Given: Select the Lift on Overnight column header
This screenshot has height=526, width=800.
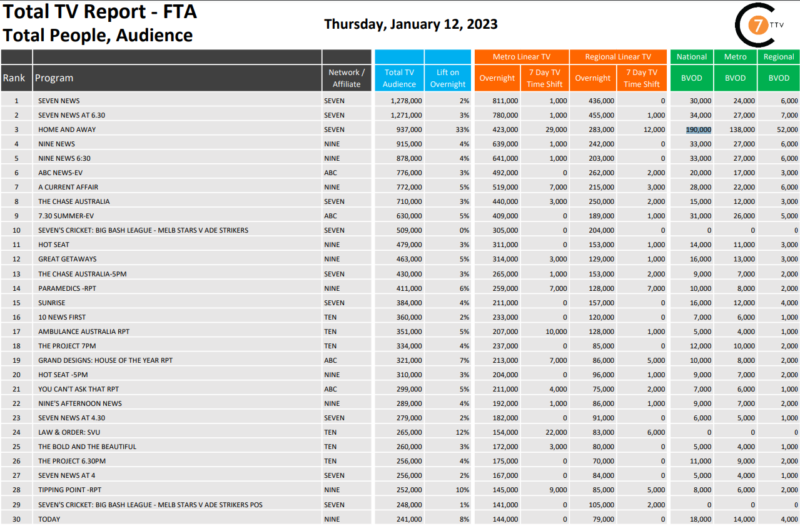Looking at the screenshot, I should point(447,77).
